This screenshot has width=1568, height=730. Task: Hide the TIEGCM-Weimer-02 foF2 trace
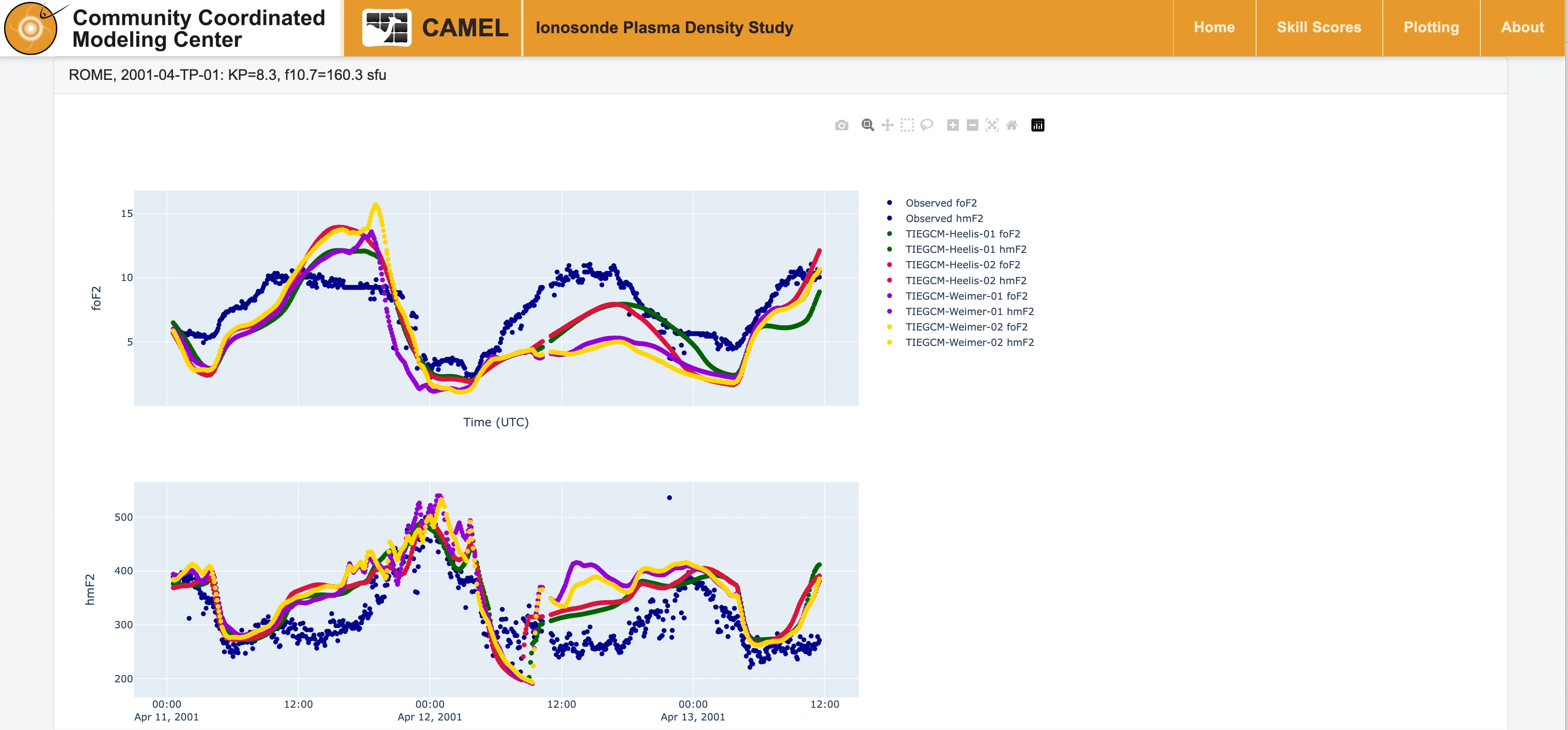[x=966, y=327]
